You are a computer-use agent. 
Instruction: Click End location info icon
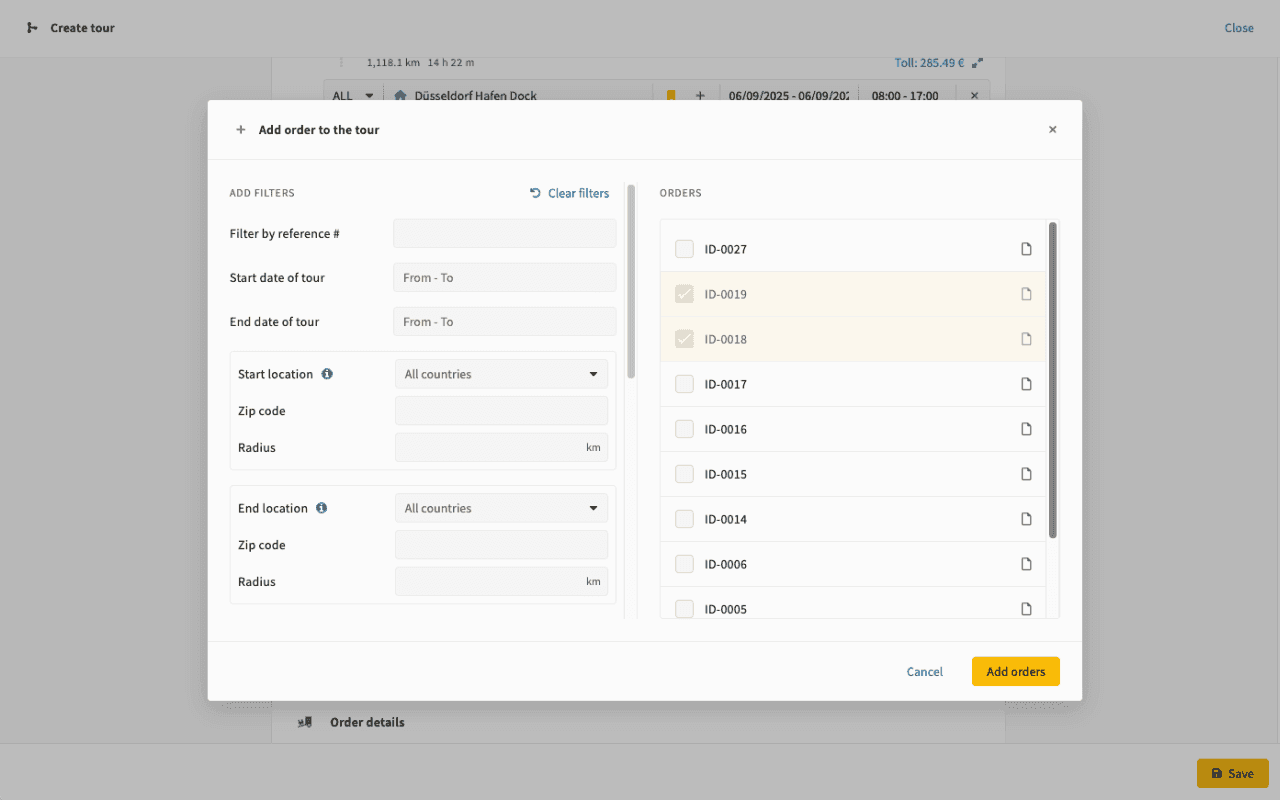322,508
